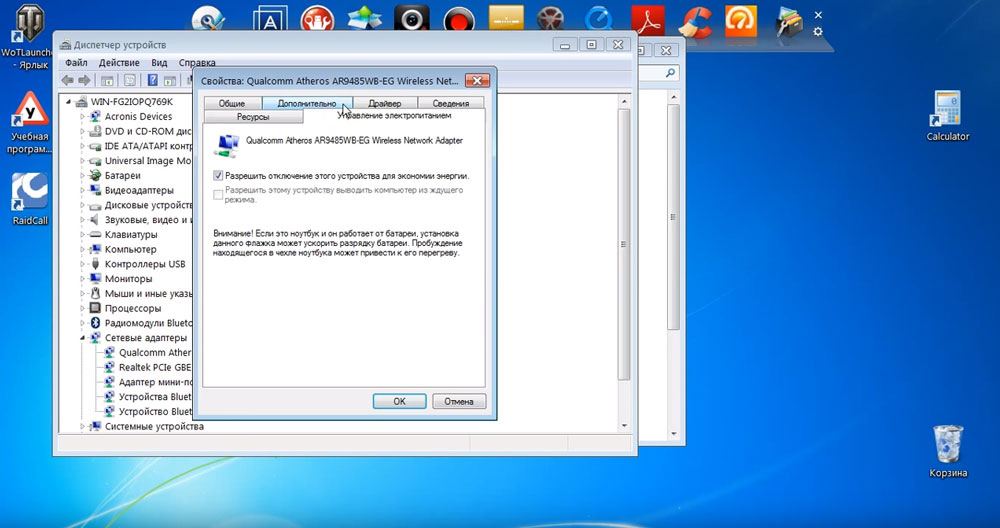Uncheck Разрешить отключение этого устройства для экономии энергии
Image resolution: width=1000 pixels, height=528 pixels.
pos(219,175)
